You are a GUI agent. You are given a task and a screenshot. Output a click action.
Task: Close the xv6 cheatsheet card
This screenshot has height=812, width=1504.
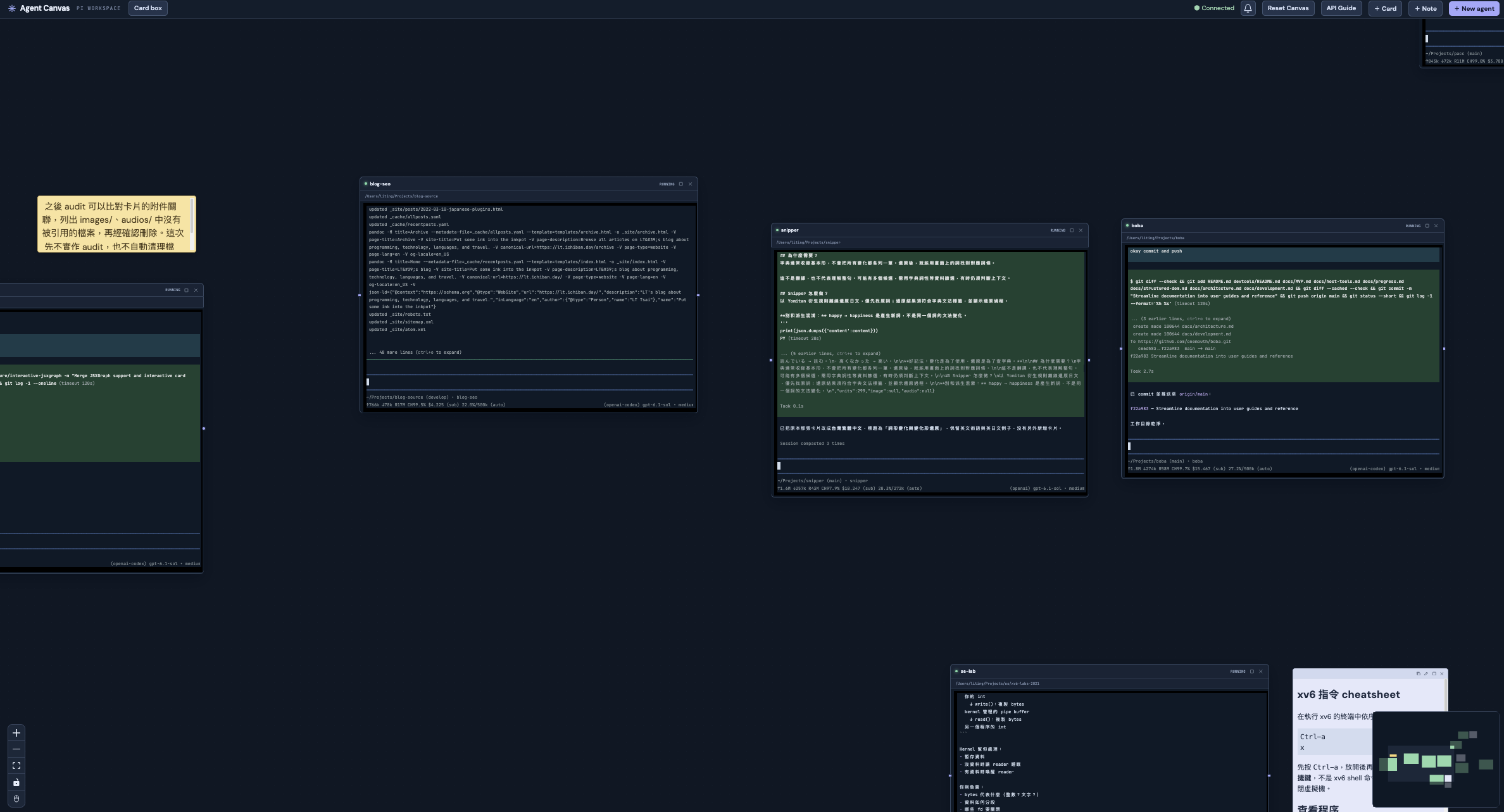coord(1442,673)
